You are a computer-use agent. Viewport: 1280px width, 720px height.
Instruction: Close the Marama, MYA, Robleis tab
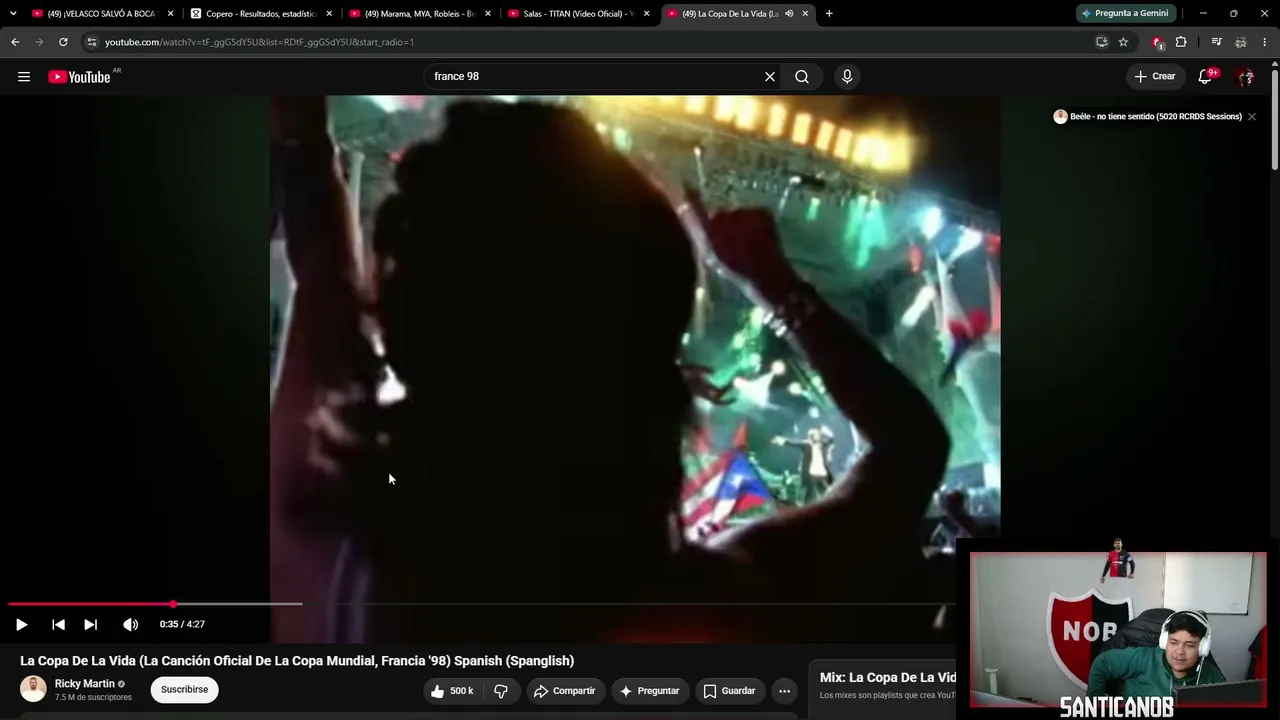(x=488, y=14)
